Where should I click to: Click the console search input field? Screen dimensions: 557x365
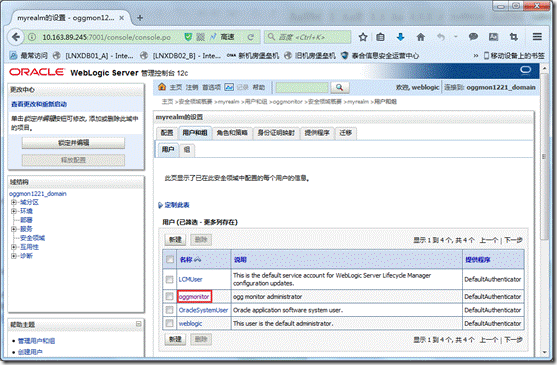(302, 87)
